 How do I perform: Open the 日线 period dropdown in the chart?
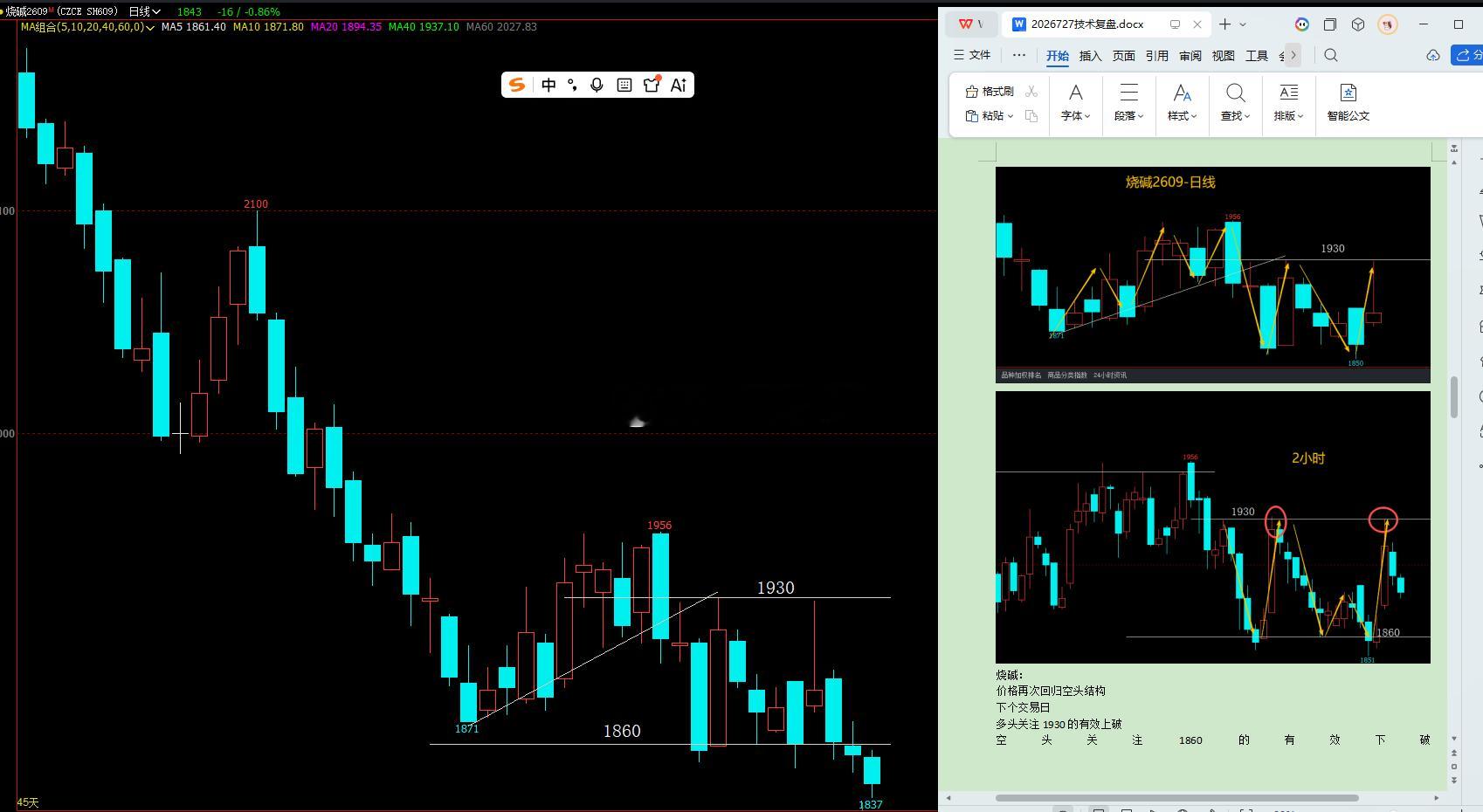[x=144, y=11]
